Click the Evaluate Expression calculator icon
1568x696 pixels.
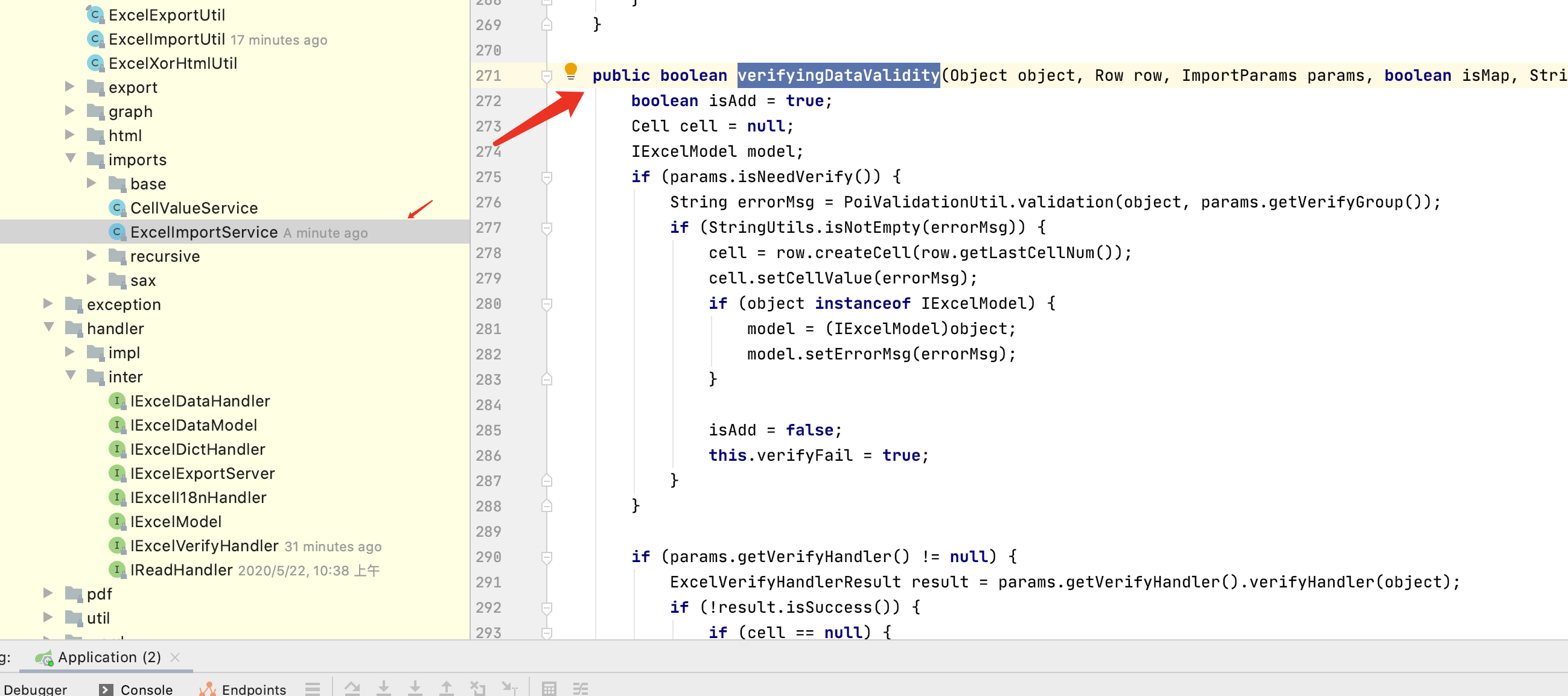pos(549,688)
